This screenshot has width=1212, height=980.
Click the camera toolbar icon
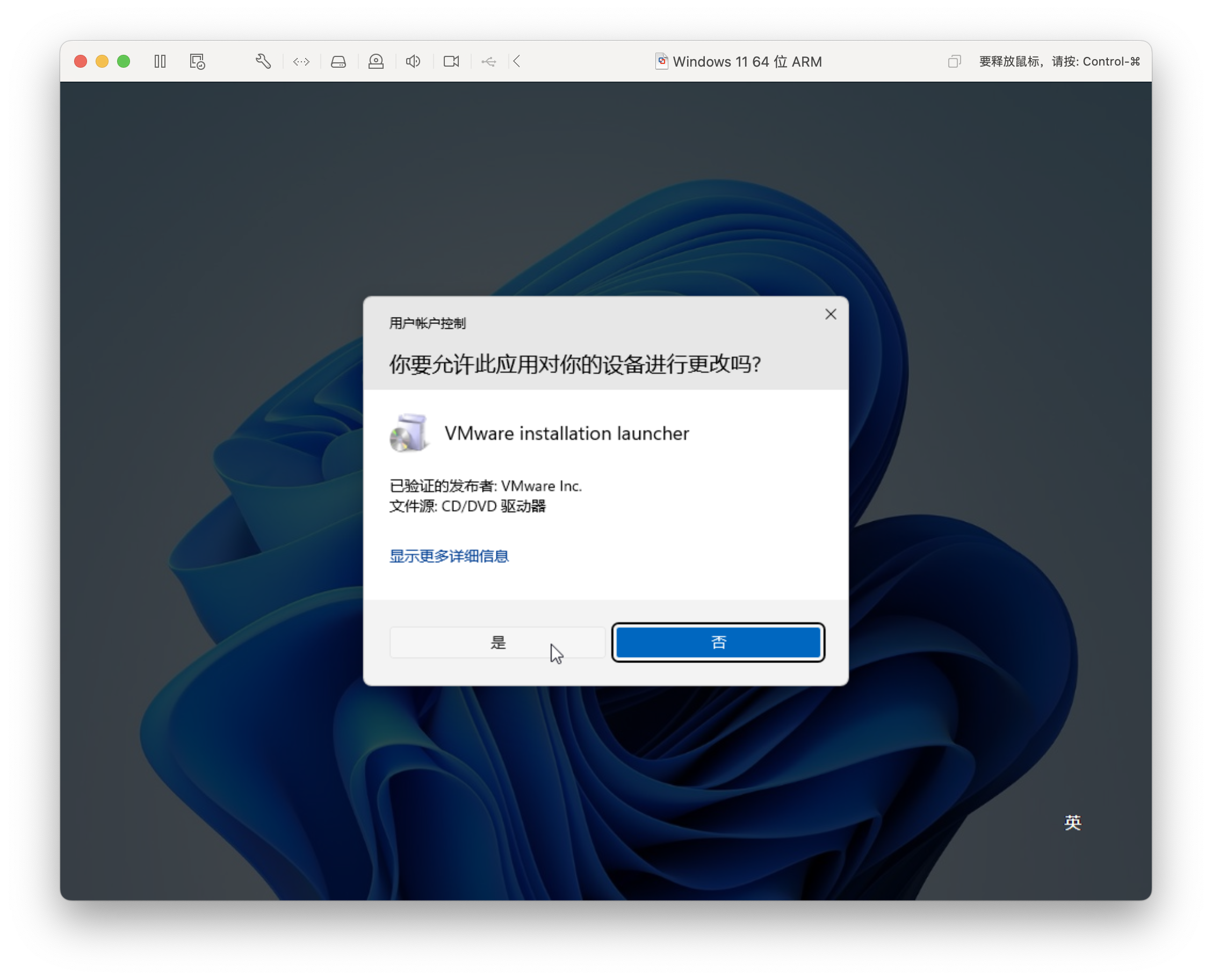click(x=451, y=62)
